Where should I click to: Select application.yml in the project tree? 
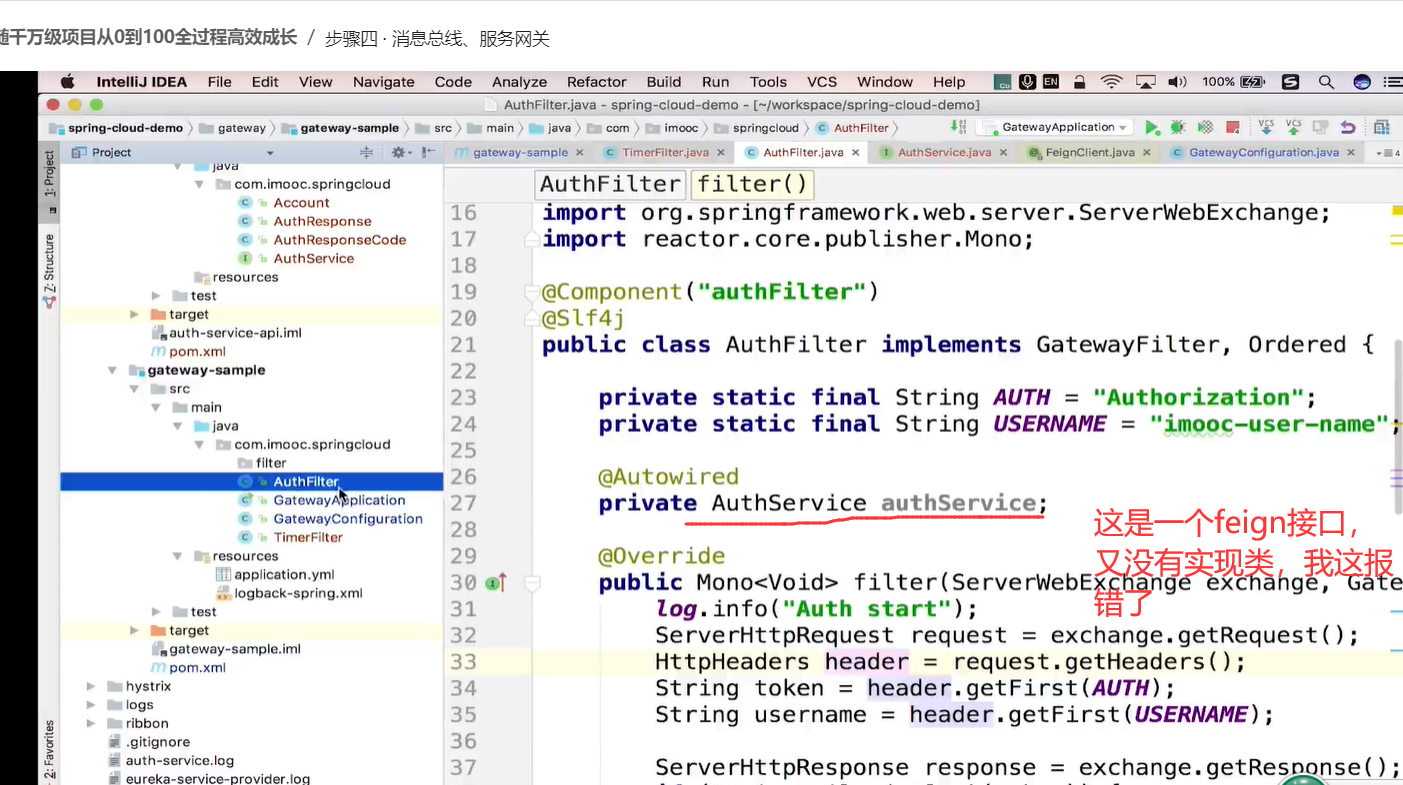(x=284, y=575)
